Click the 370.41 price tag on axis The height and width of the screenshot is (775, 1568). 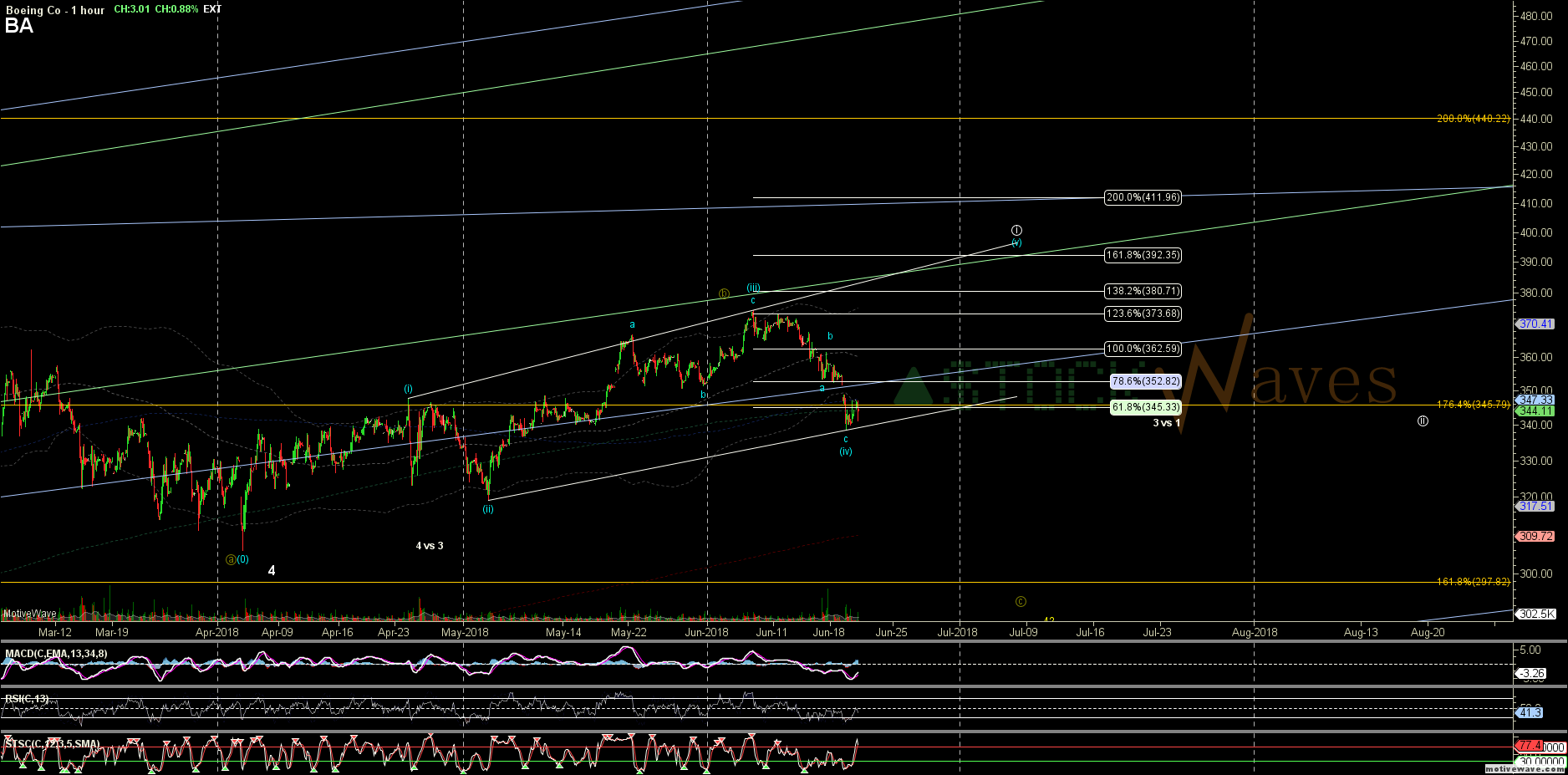(1535, 324)
